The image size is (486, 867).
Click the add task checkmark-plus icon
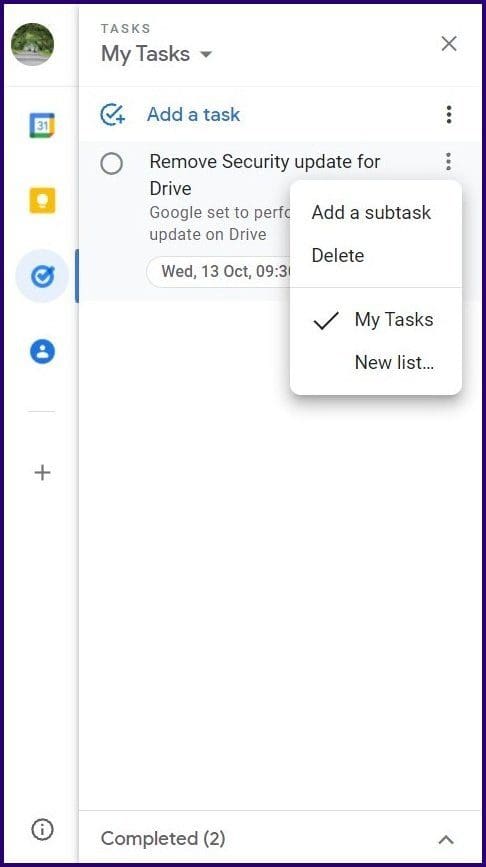(112, 115)
